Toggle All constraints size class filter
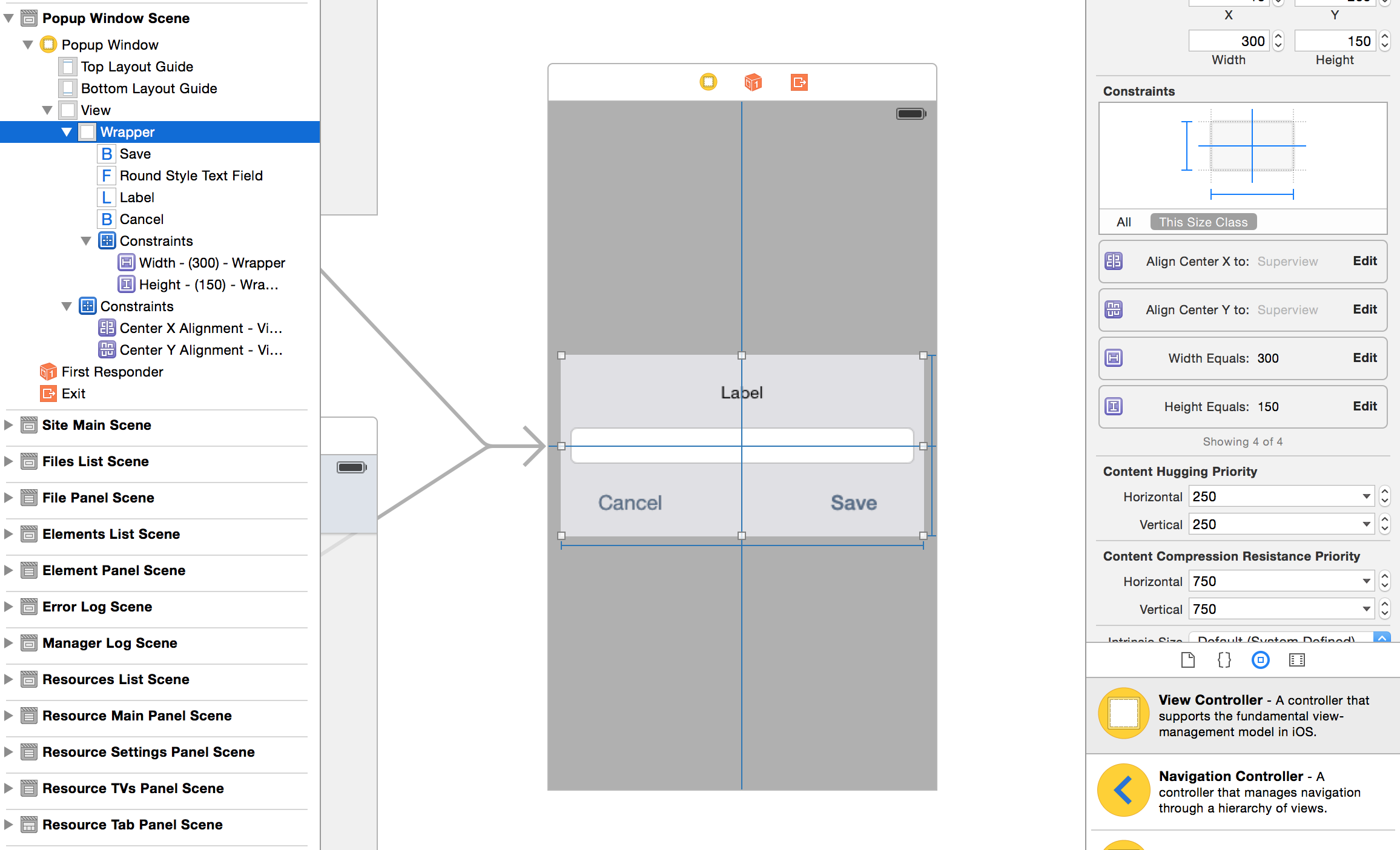 pyautogui.click(x=1122, y=222)
